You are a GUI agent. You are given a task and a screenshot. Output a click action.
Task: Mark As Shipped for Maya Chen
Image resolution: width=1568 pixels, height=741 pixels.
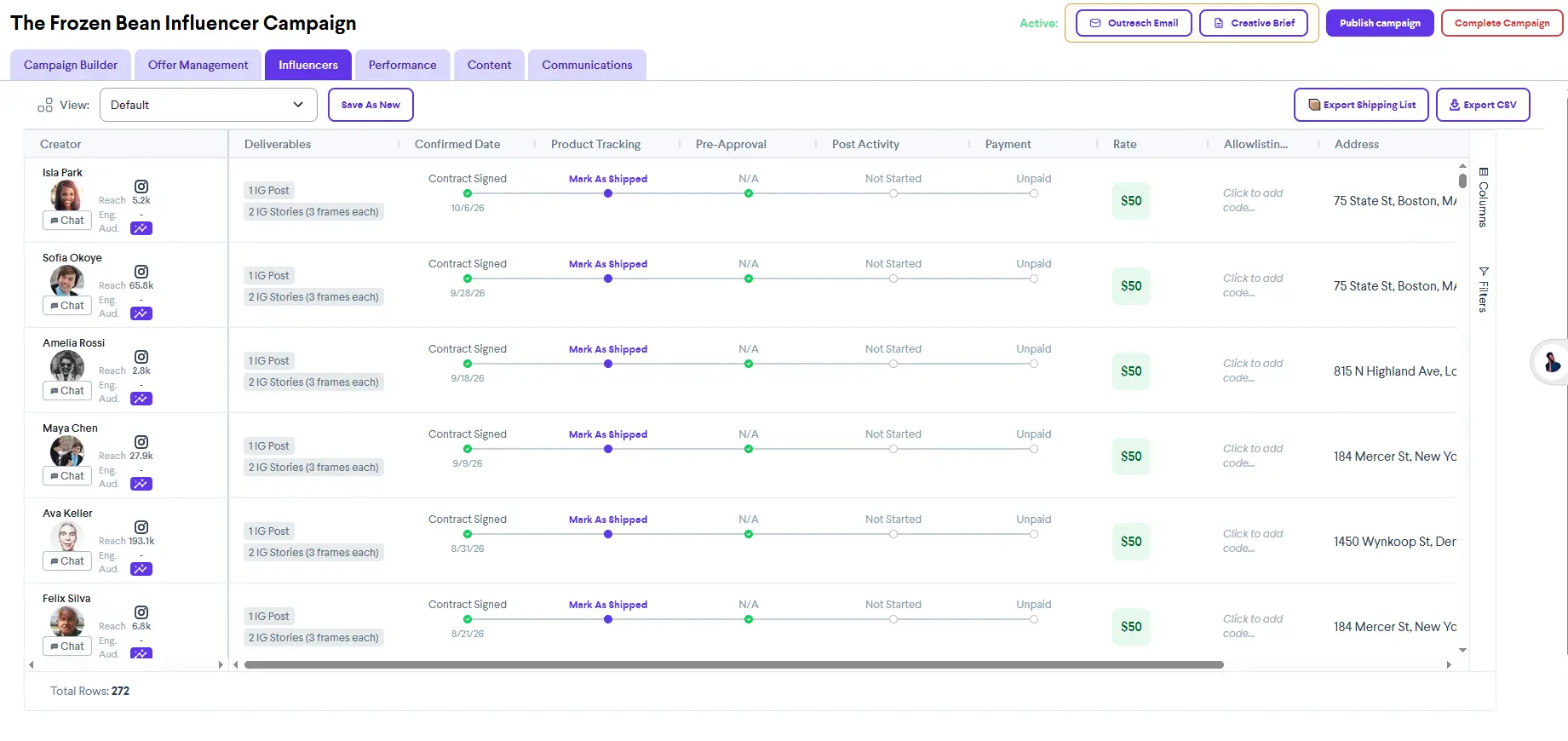(608, 434)
